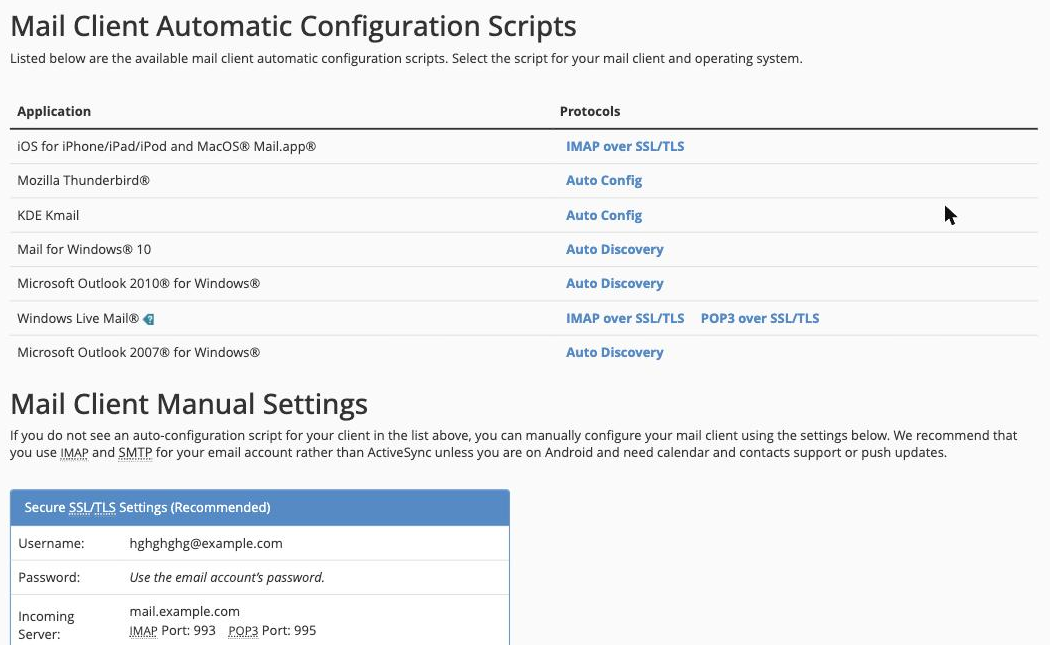Open Auto Config for Mozilla Thunderbird

pyautogui.click(x=604, y=180)
